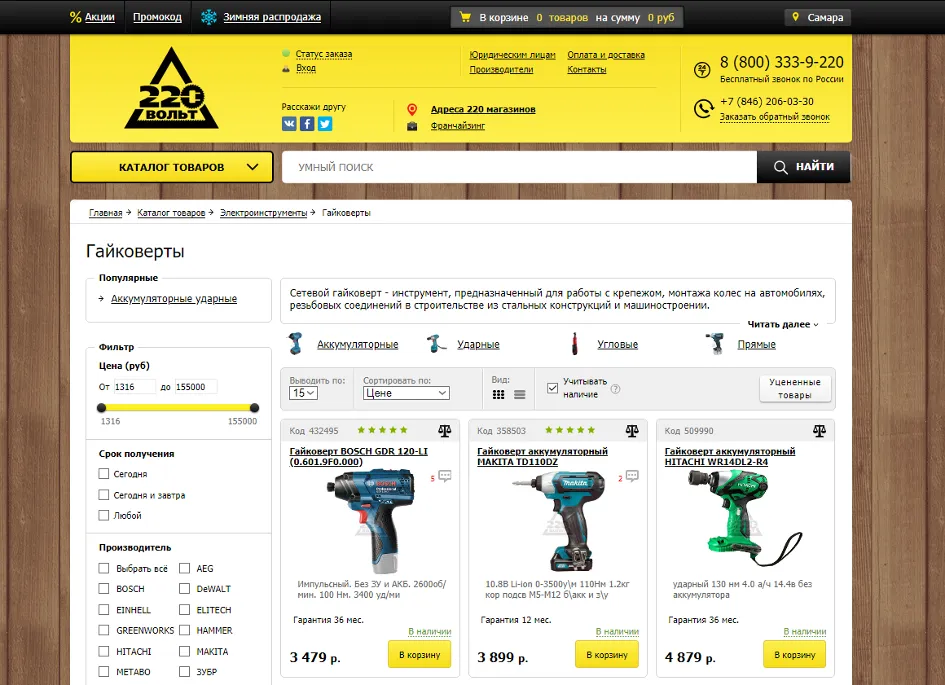Viewport: 945px width, 685px height.
Task: Switch to list view icon
Action: [x=520, y=394]
